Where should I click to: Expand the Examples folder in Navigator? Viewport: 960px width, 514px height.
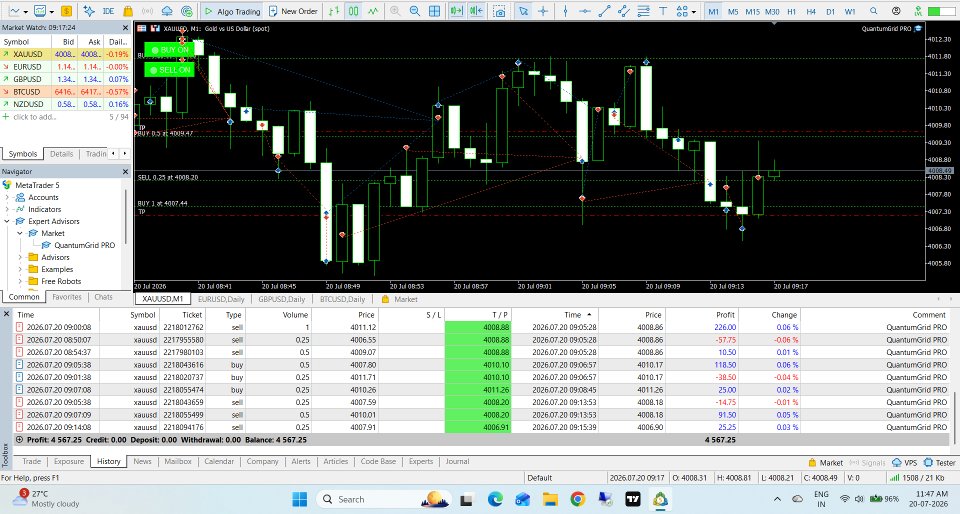click(20, 269)
